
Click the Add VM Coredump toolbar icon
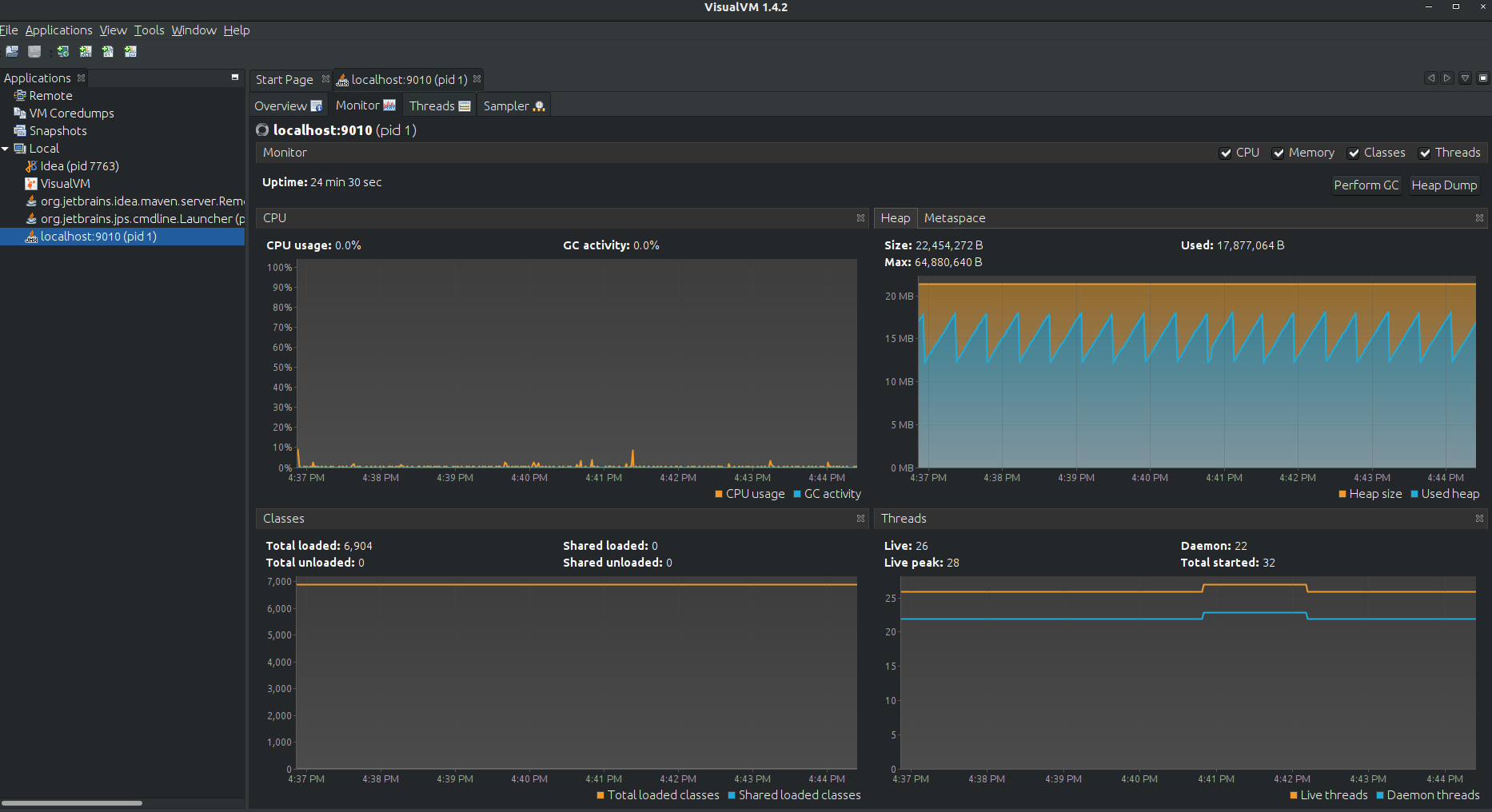[108, 51]
